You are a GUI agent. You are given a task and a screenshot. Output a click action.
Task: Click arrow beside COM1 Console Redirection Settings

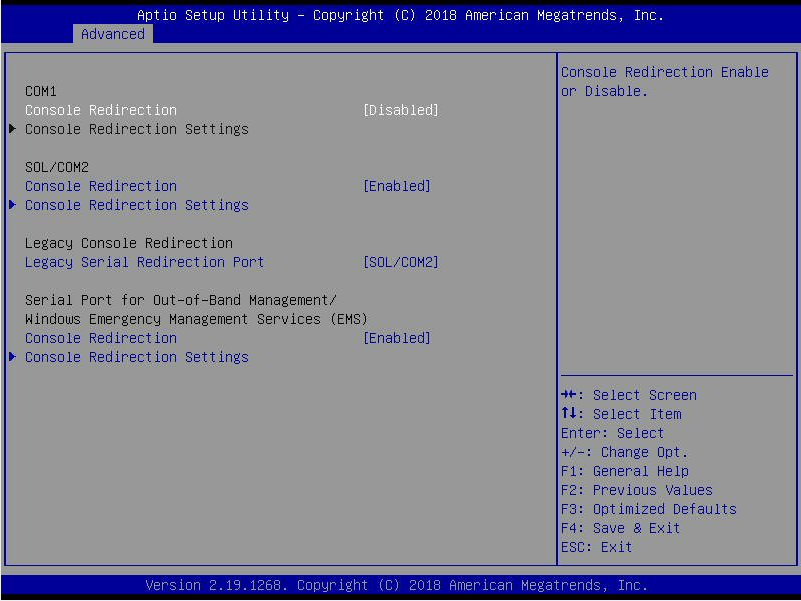tap(13, 129)
